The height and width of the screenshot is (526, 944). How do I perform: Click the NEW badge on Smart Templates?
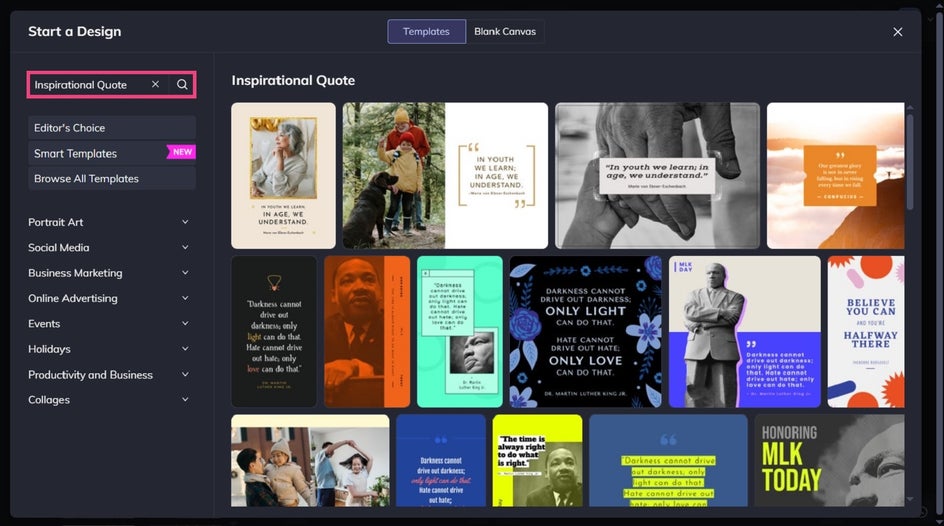coord(182,152)
